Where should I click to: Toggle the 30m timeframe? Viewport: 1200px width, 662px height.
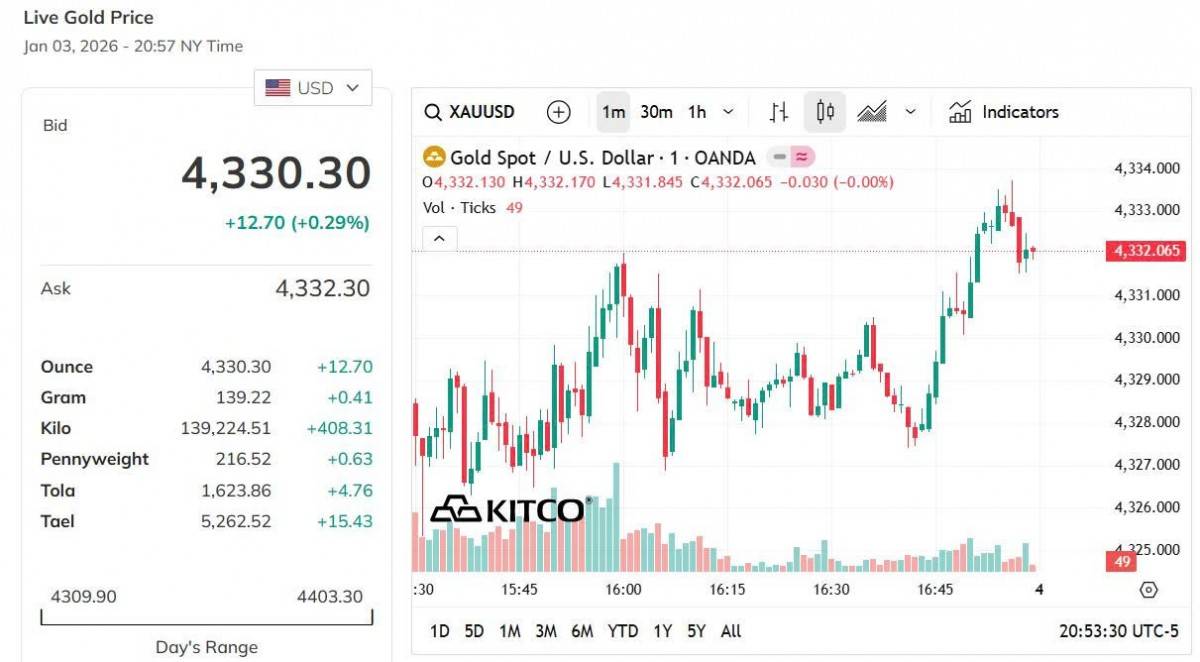coord(656,112)
